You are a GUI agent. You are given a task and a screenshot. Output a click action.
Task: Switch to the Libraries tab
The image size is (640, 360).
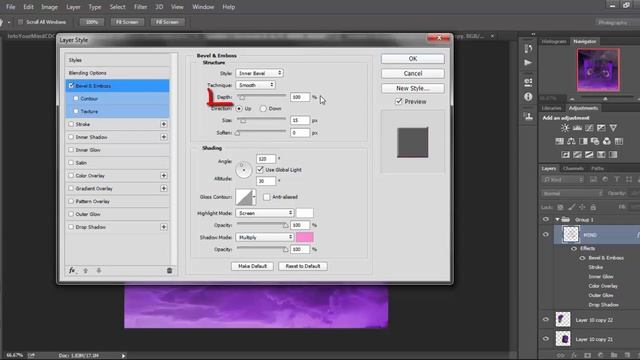552,108
